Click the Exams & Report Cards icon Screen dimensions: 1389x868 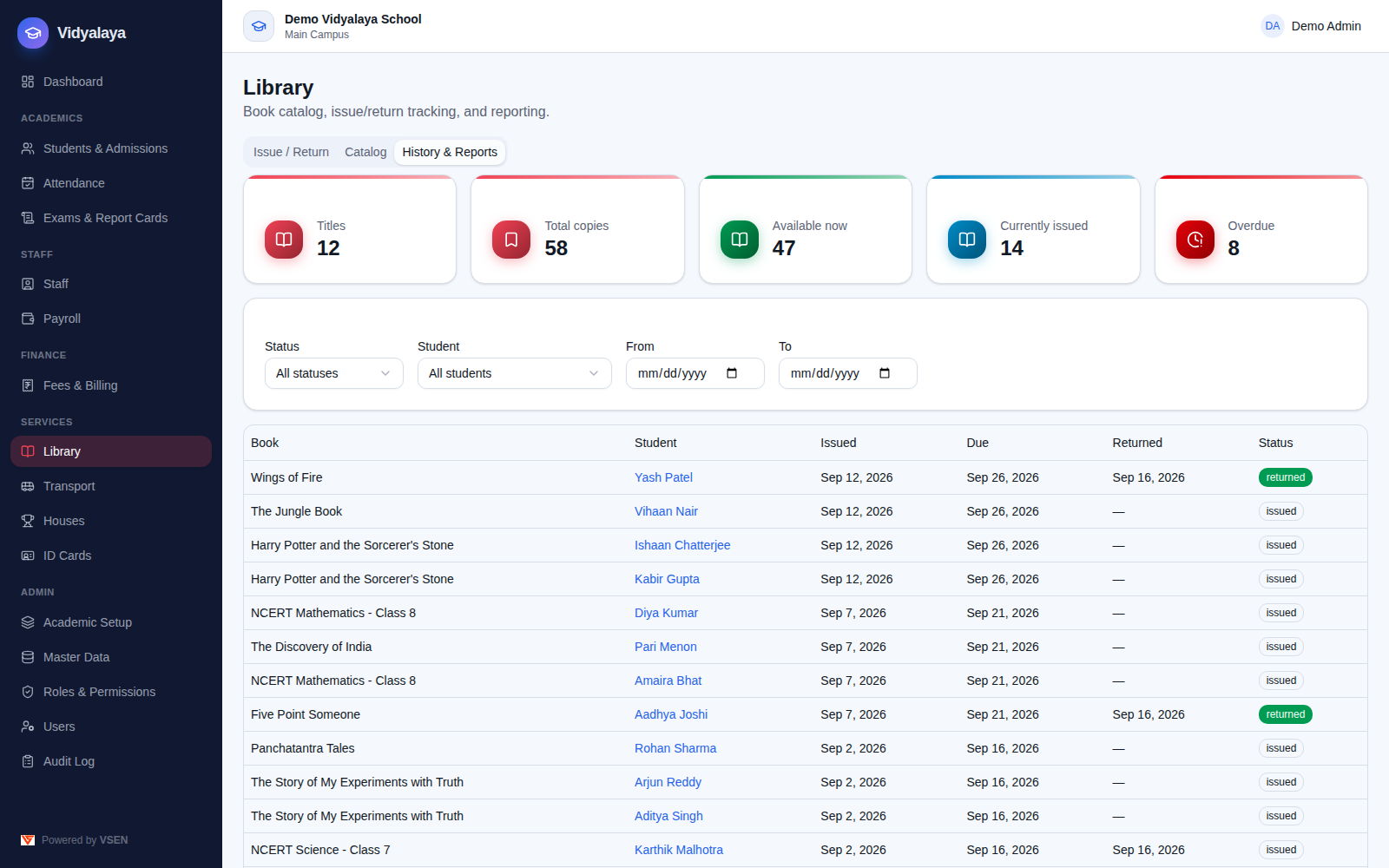(x=28, y=218)
